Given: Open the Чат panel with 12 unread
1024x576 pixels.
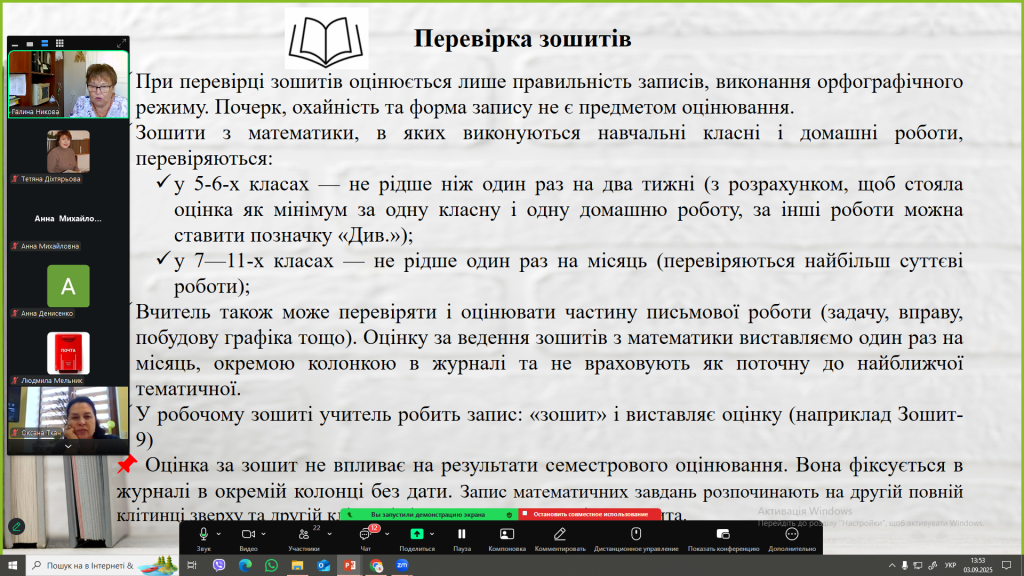Looking at the screenshot, I should click(366, 538).
